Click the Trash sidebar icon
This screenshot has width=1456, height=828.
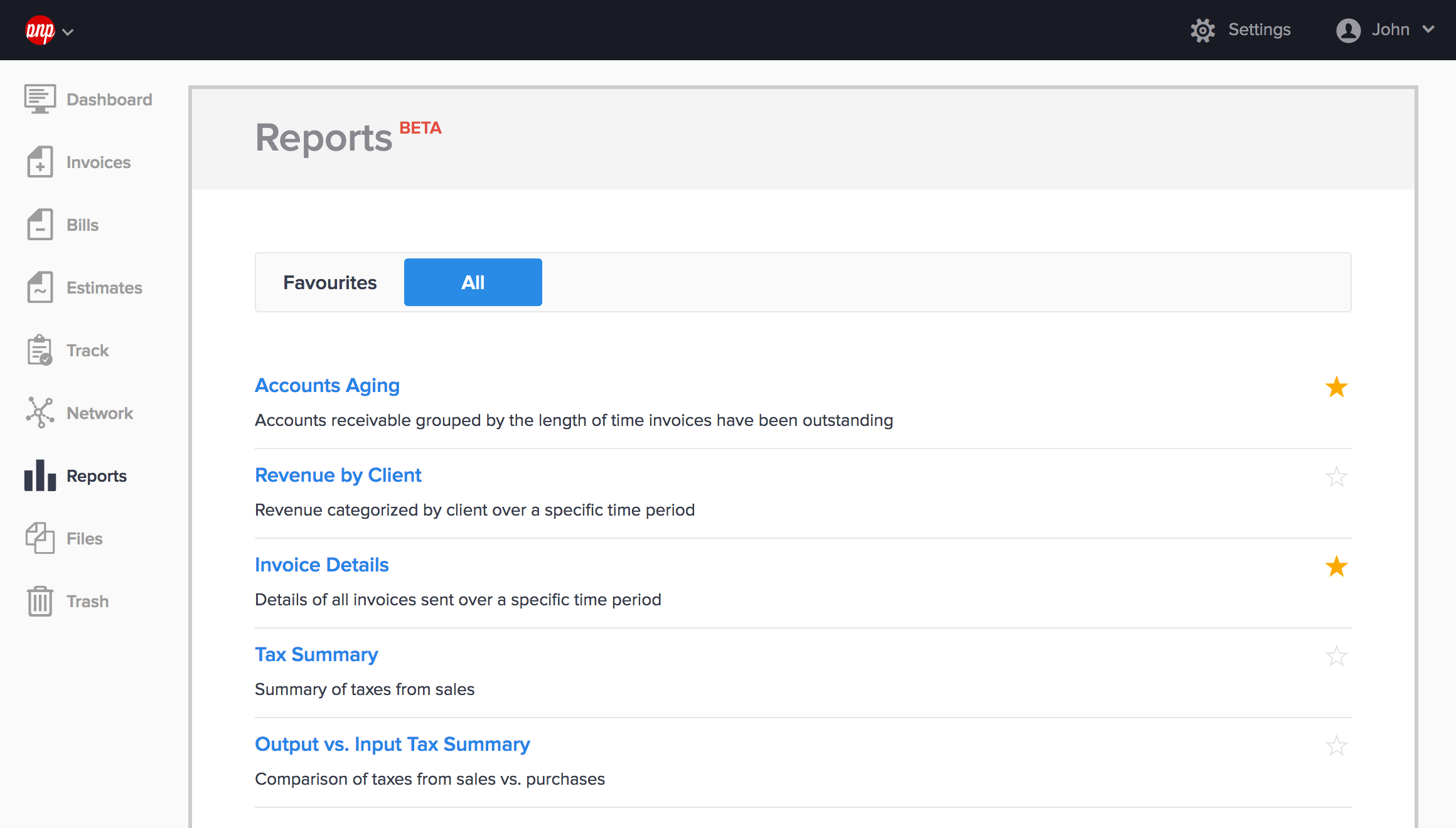(39, 601)
